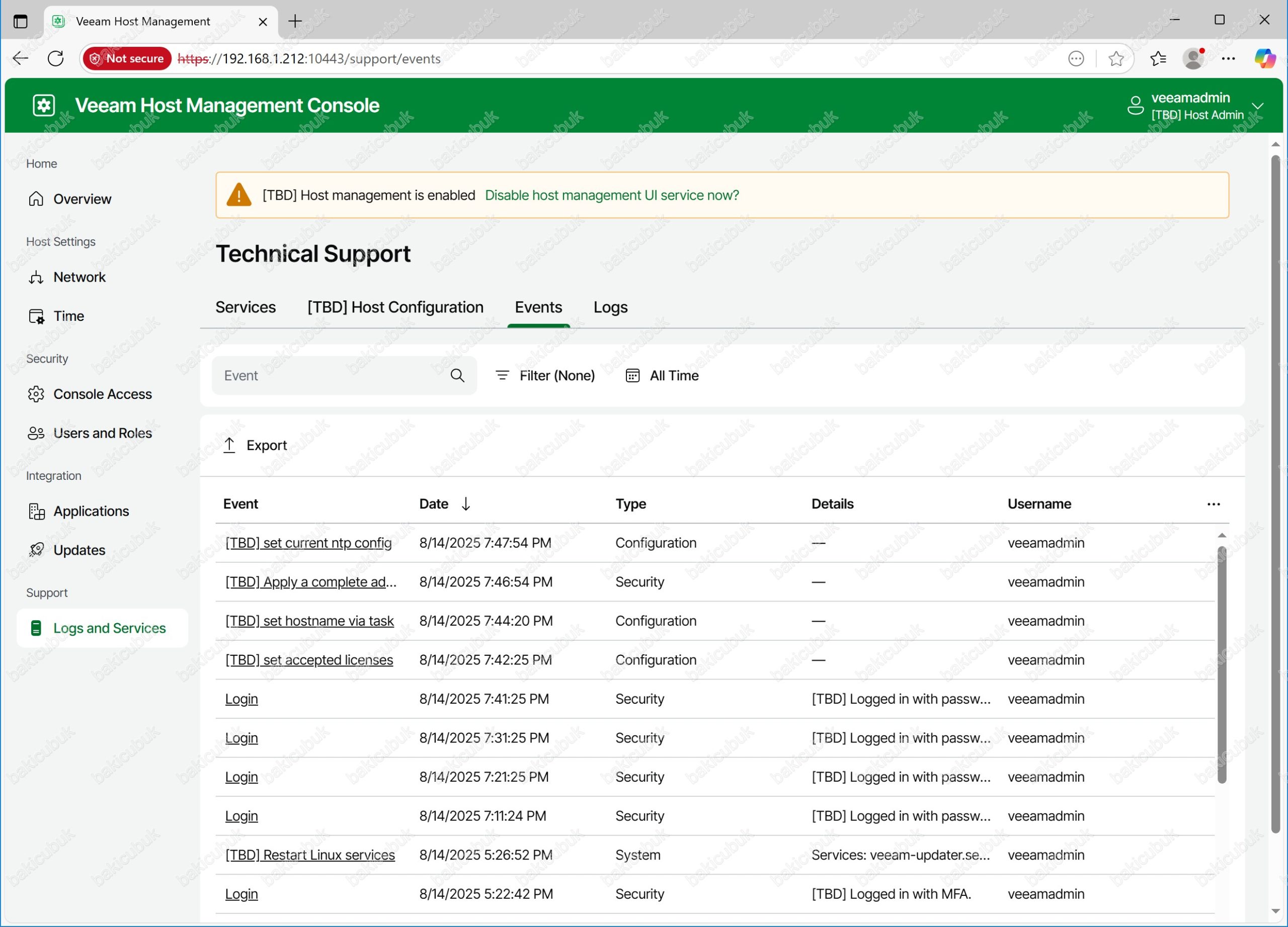Screen dimensions: 1288x927
Task: Open Console Access in sidebar
Action: 102,394
